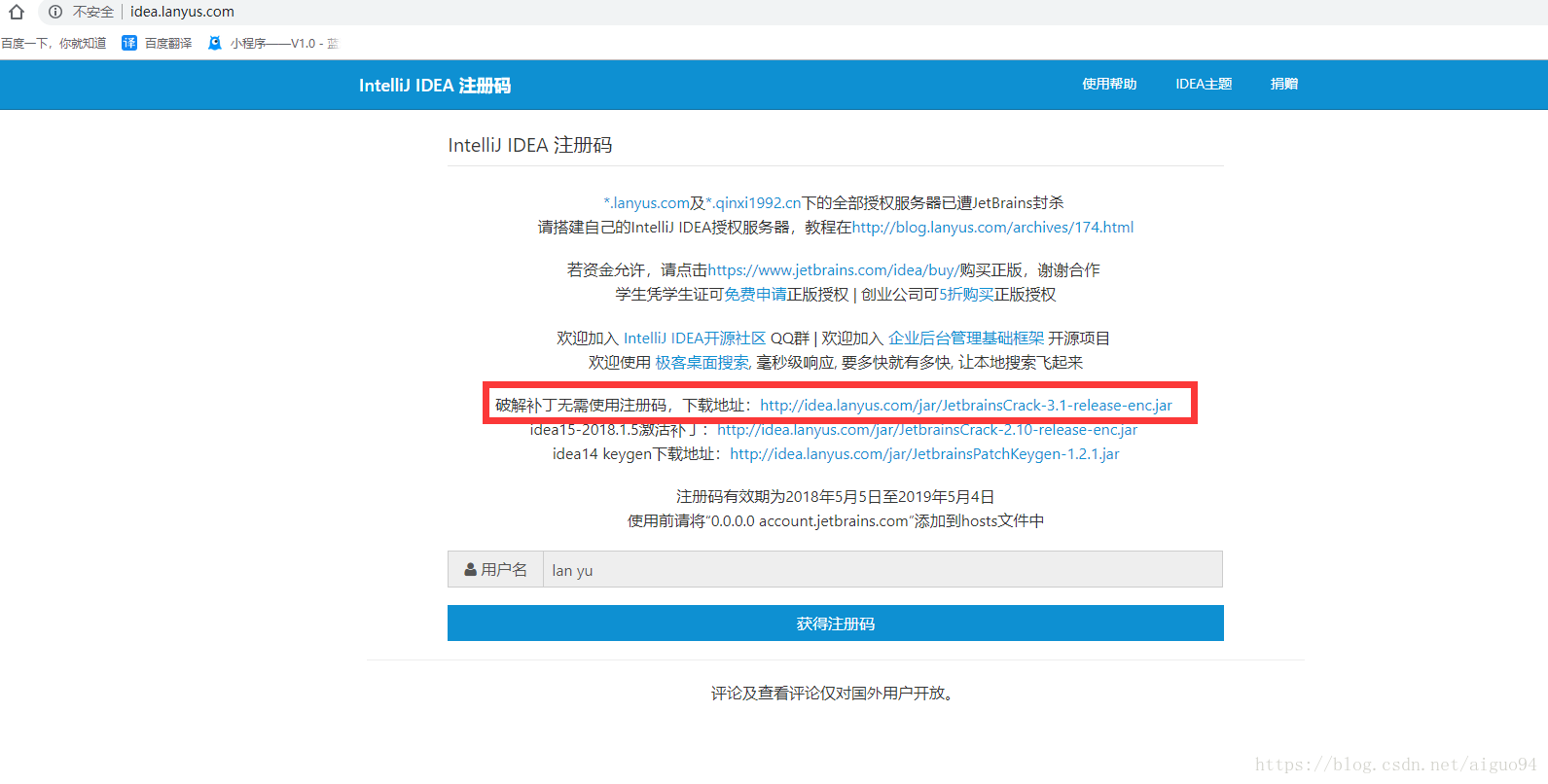Click the user icon beside 用户名

[471, 569]
